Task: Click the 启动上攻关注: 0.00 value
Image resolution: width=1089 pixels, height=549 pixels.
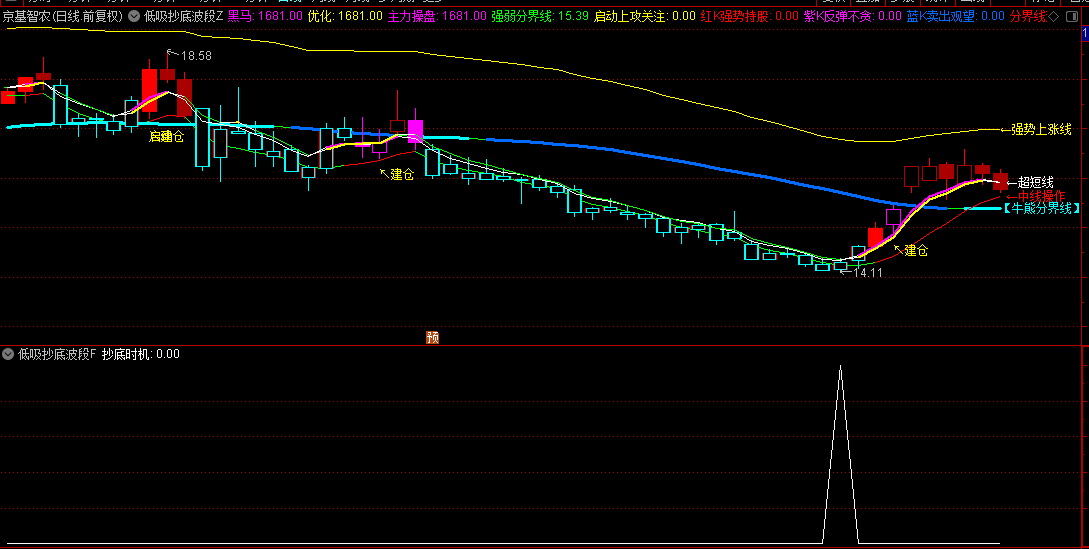Action: point(645,16)
